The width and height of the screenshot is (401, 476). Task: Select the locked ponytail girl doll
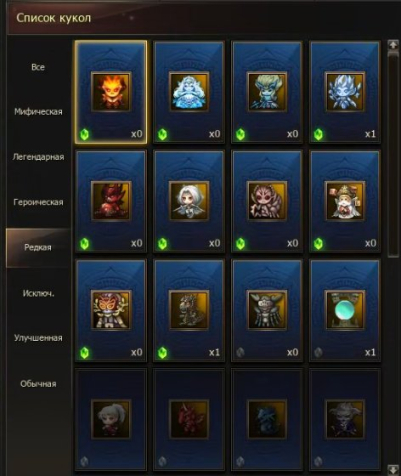click(x=111, y=419)
